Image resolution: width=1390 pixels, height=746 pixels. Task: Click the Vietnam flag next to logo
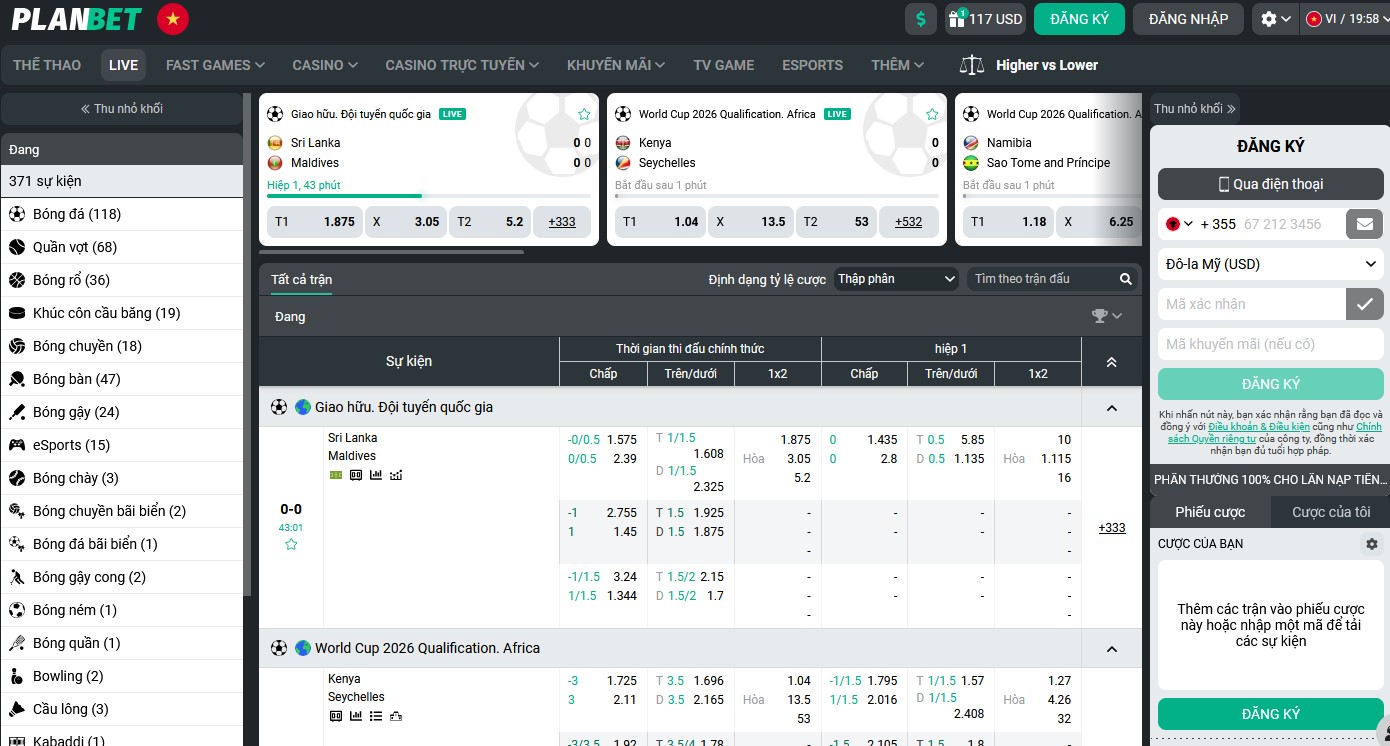tap(173, 19)
